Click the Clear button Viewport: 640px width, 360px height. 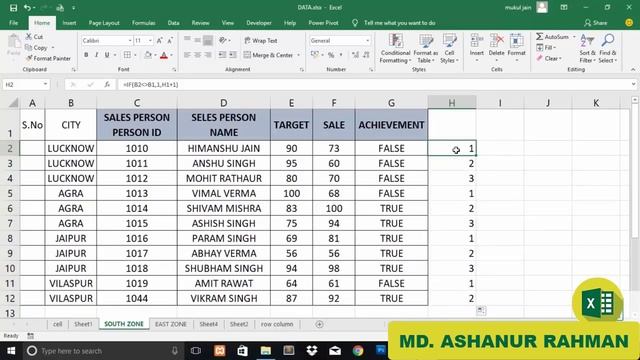pos(549,58)
